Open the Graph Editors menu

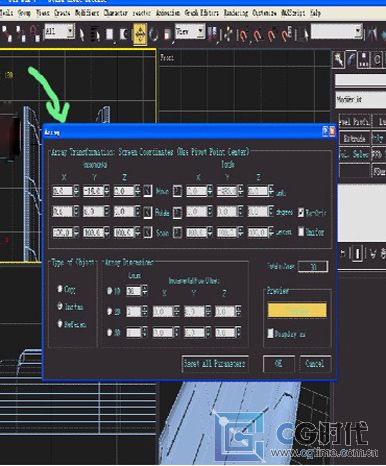click(x=202, y=13)
